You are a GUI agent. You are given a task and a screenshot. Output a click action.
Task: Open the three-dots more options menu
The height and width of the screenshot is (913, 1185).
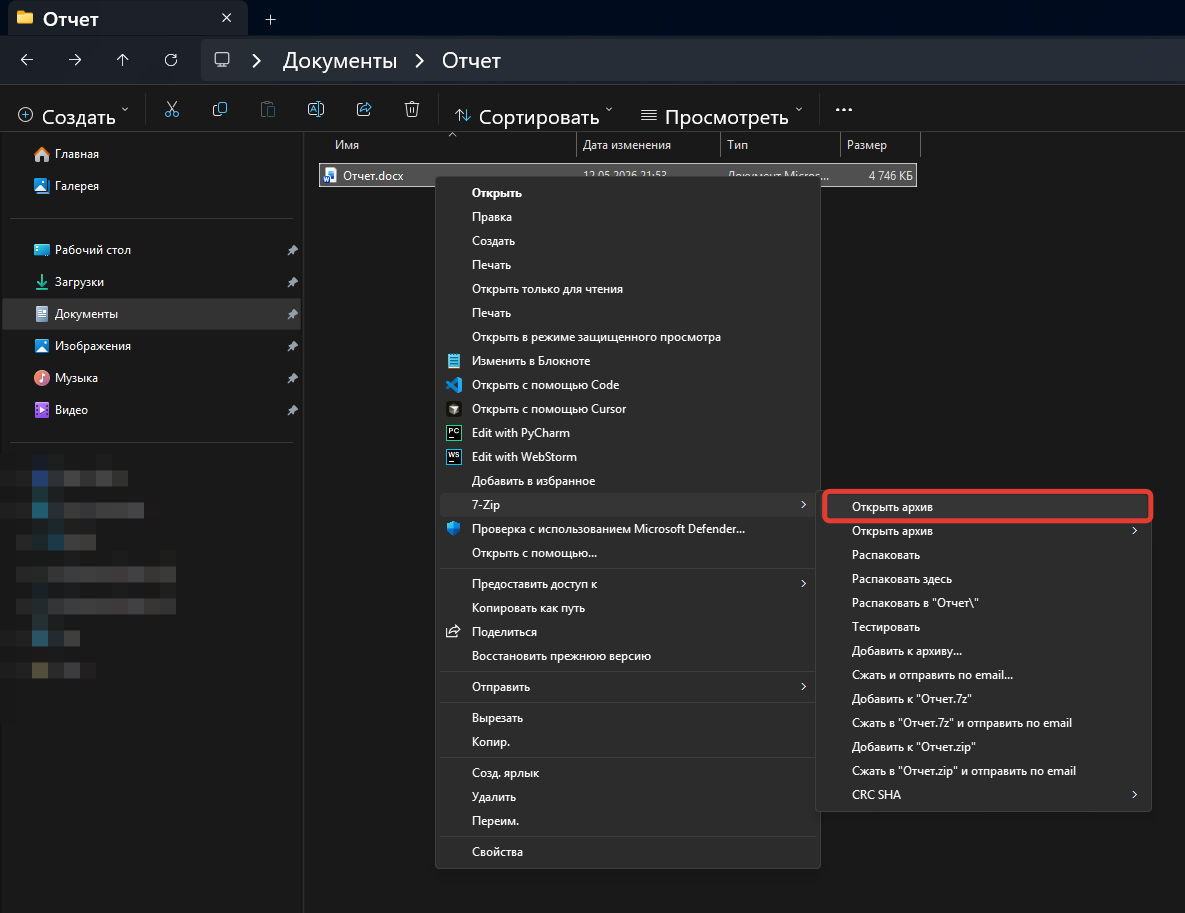coord(843,110)
